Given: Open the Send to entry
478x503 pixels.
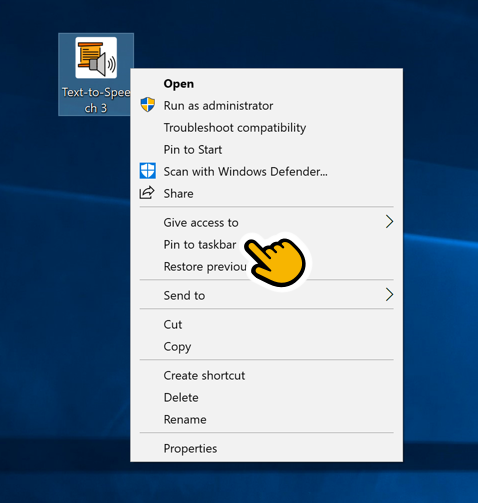Looking at the screenshot, I should (x=266, y=295).
